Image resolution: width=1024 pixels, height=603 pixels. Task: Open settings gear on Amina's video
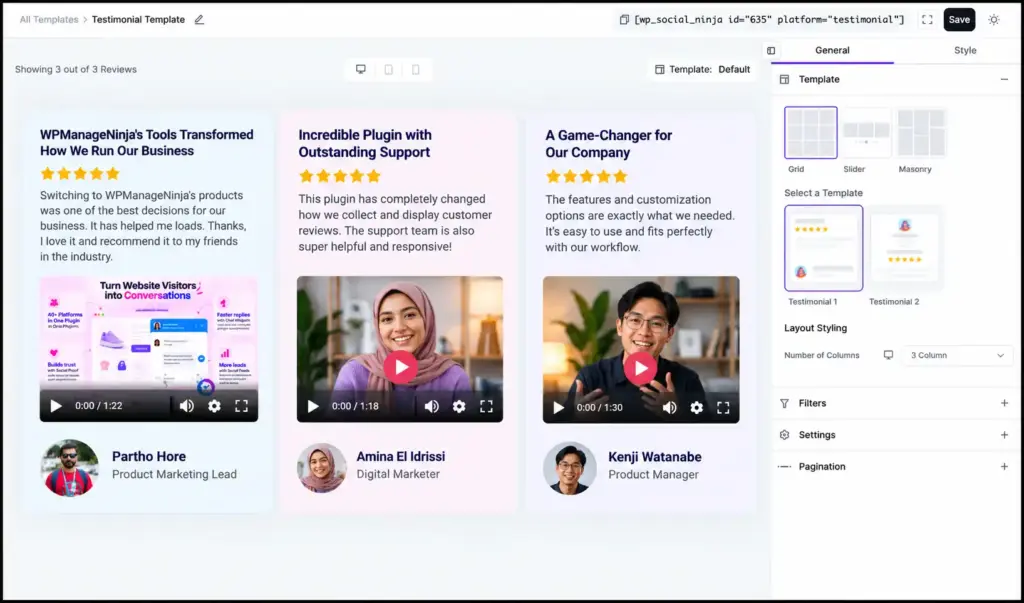(459, 406)
